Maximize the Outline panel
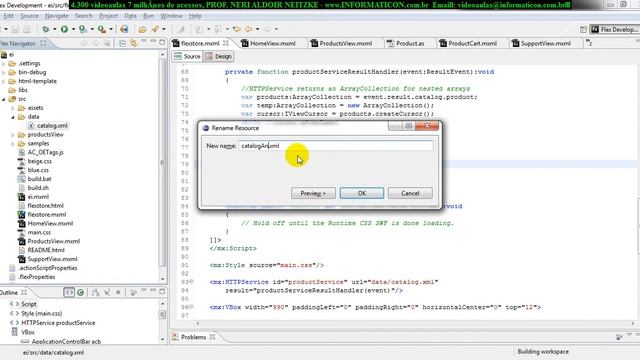 pyautogui.click(x=162, y=291)
